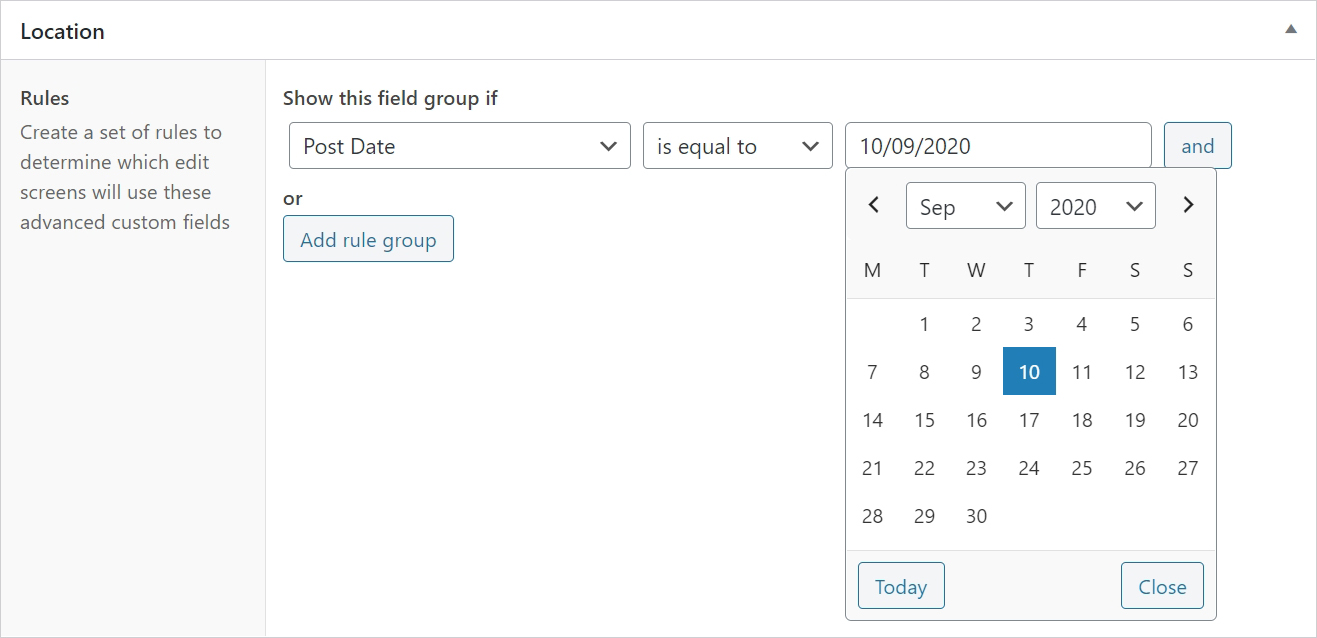The image size is (1317, 638).
Task: Close the date picker
Action: click(x=1162, y=587)
